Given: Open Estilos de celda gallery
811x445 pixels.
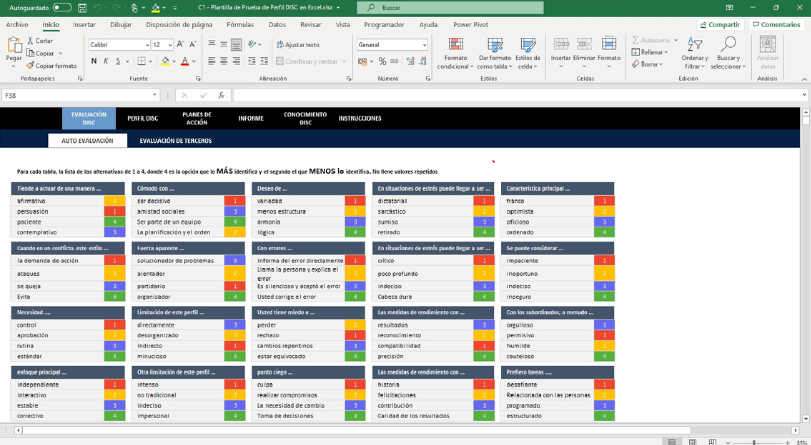Looking at the screenshot, I should [x=528, y=53].
